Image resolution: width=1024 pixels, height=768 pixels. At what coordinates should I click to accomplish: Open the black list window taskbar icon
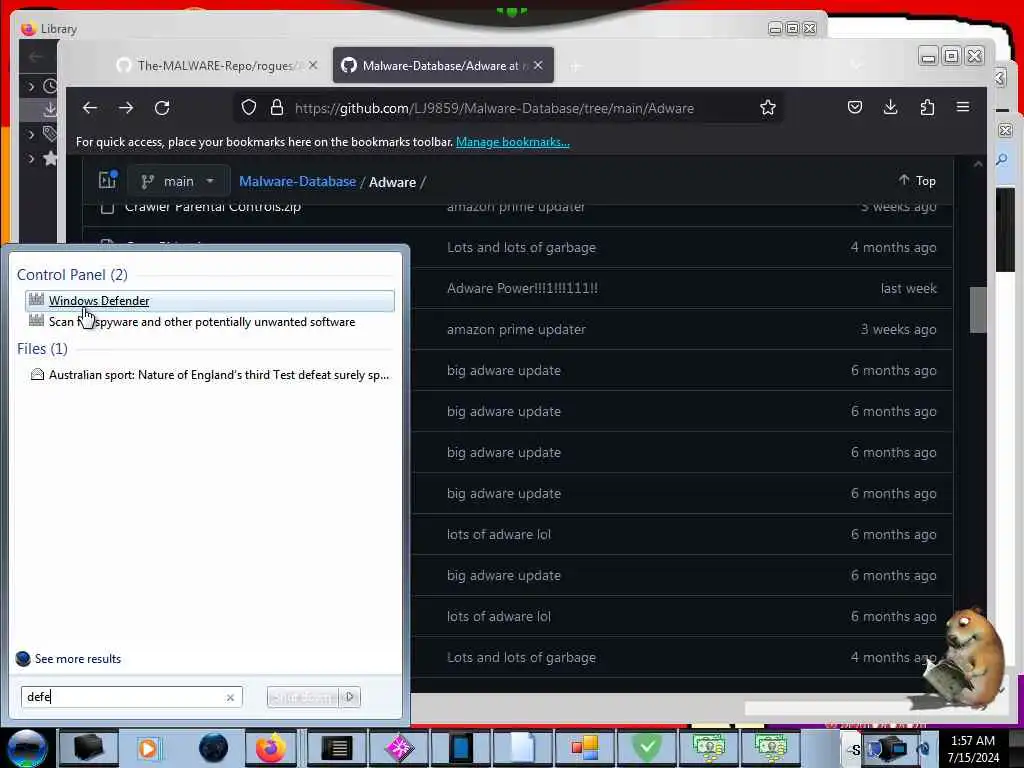point(337,748)
